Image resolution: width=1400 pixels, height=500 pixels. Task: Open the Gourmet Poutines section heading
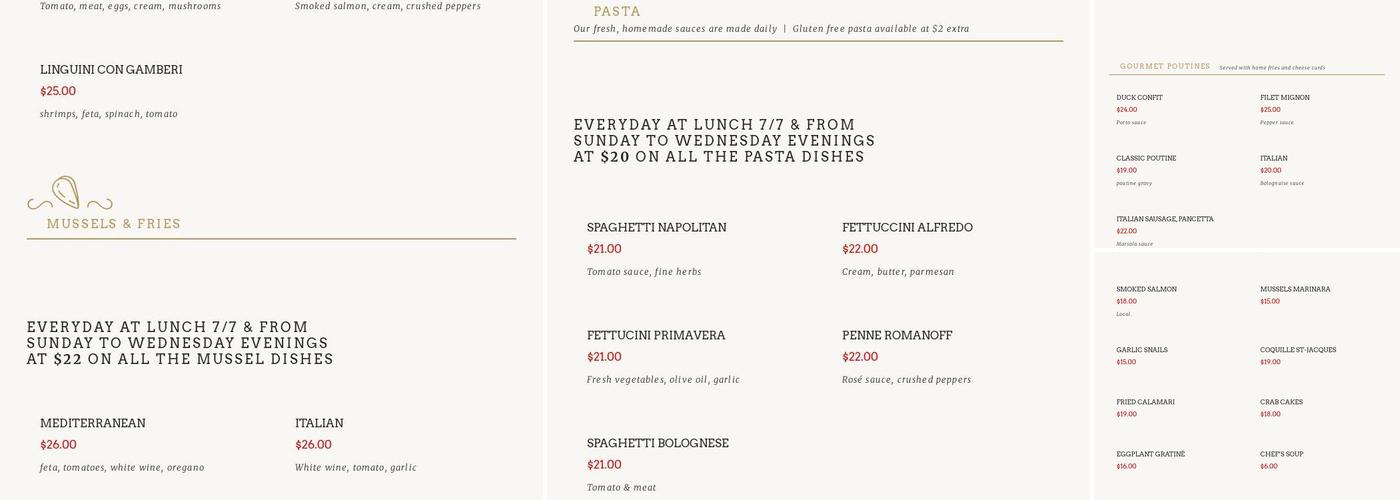(x=1165, y=67)
